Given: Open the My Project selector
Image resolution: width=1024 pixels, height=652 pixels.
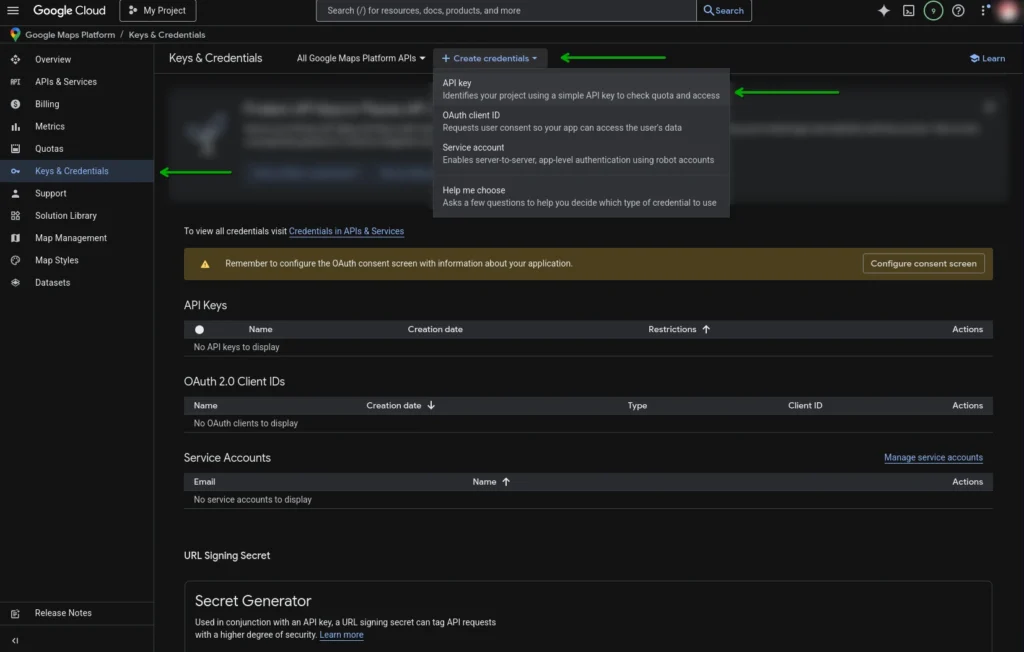Looking at the screenshot, I should click(x=158, y=11).
